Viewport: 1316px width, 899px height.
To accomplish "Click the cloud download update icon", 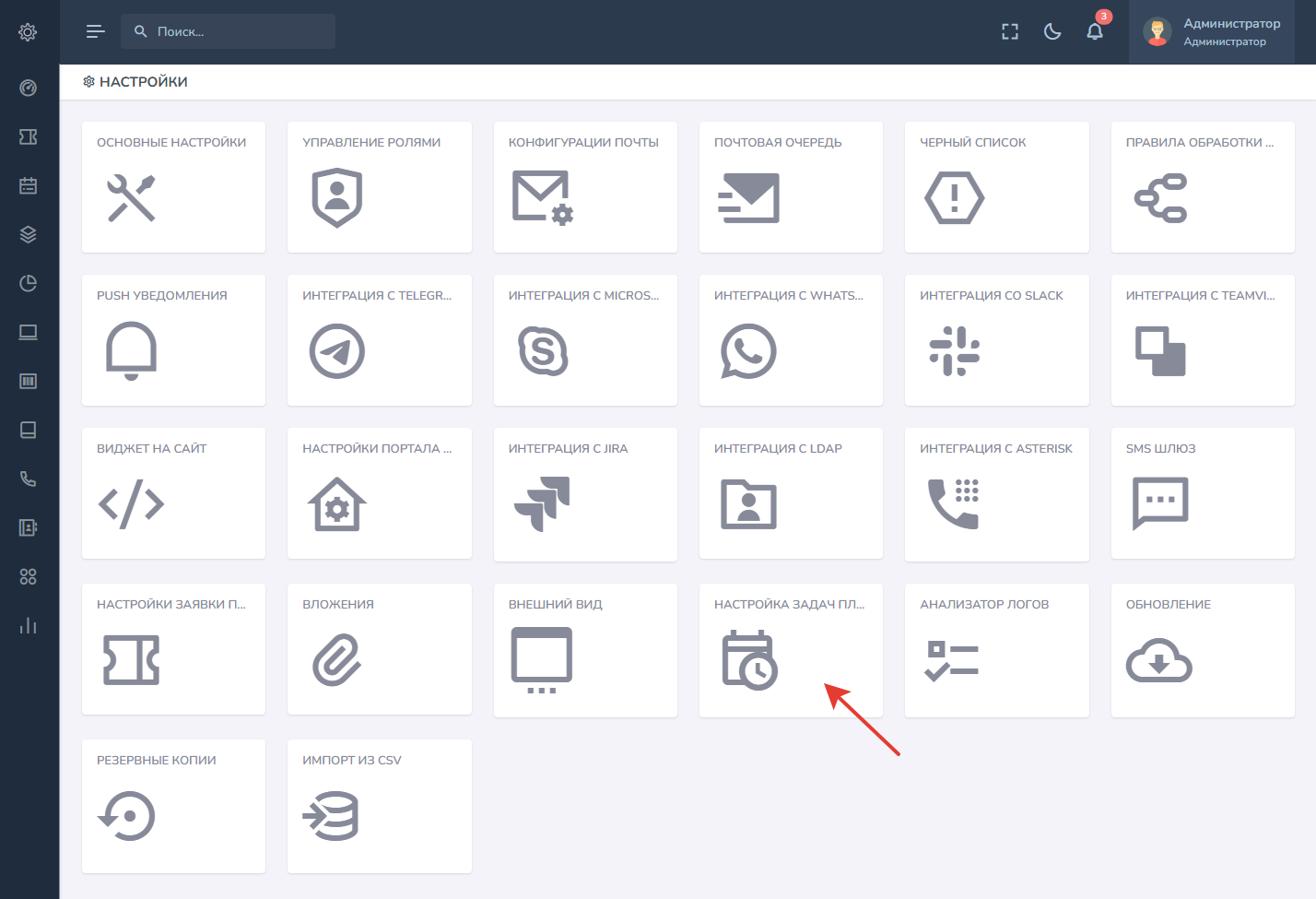I will (1159, 660).
